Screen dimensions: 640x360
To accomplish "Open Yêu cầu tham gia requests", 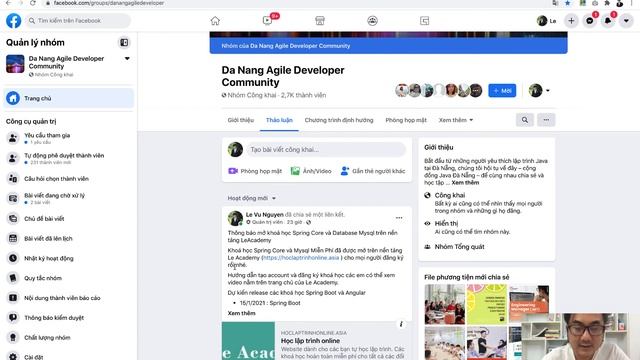I will click(69, 138).
